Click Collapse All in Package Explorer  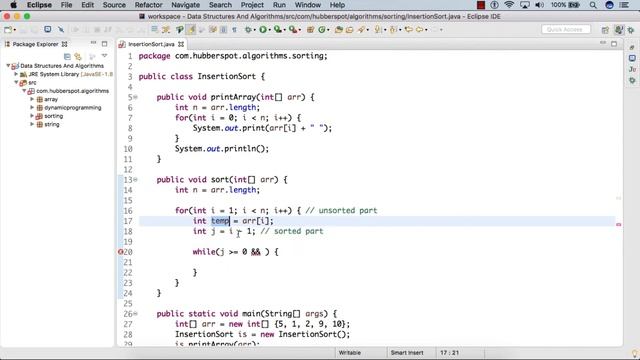click(x=67, y=56)
